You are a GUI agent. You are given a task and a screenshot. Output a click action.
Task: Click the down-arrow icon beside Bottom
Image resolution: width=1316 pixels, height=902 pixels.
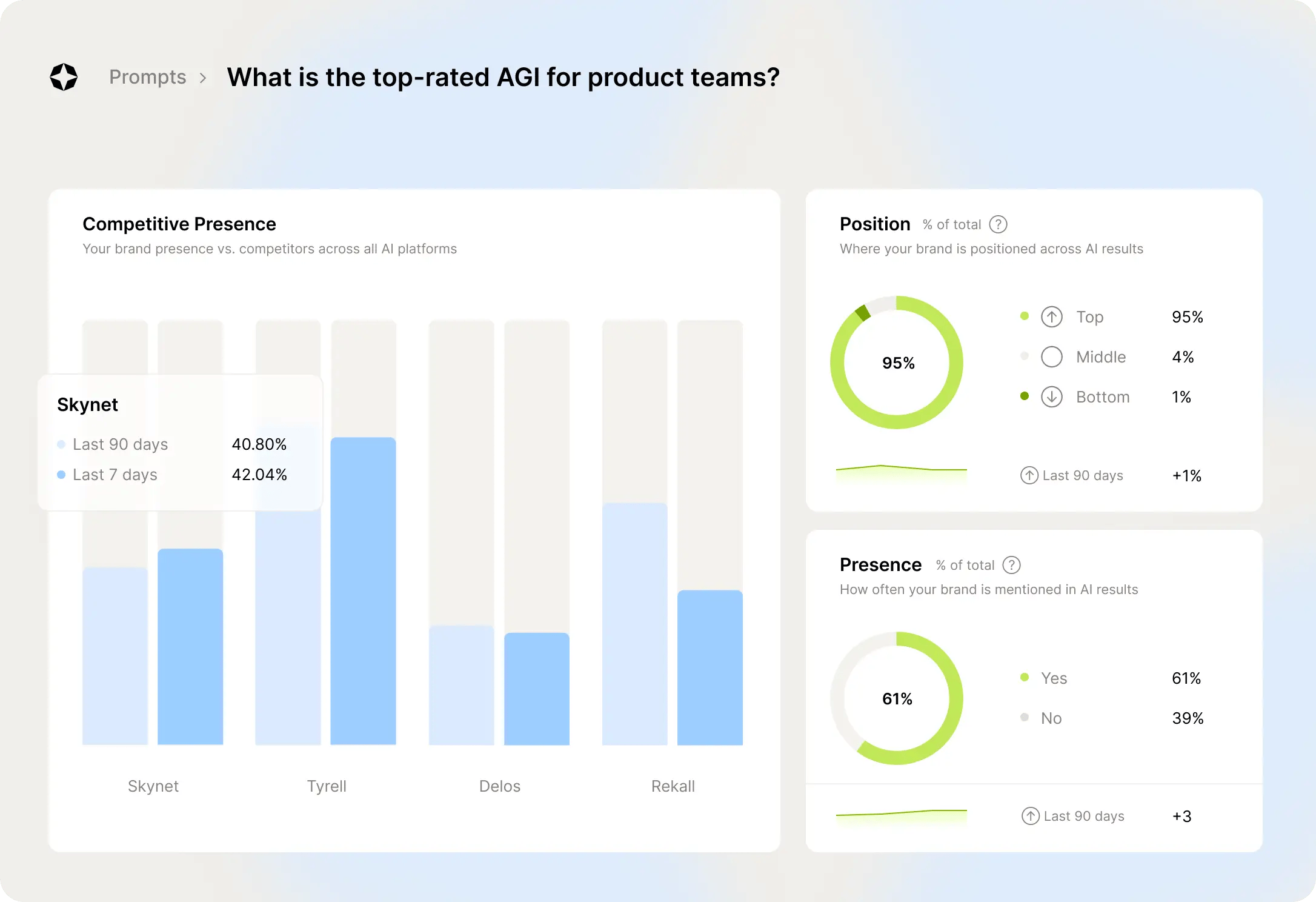coord(1052,396)
